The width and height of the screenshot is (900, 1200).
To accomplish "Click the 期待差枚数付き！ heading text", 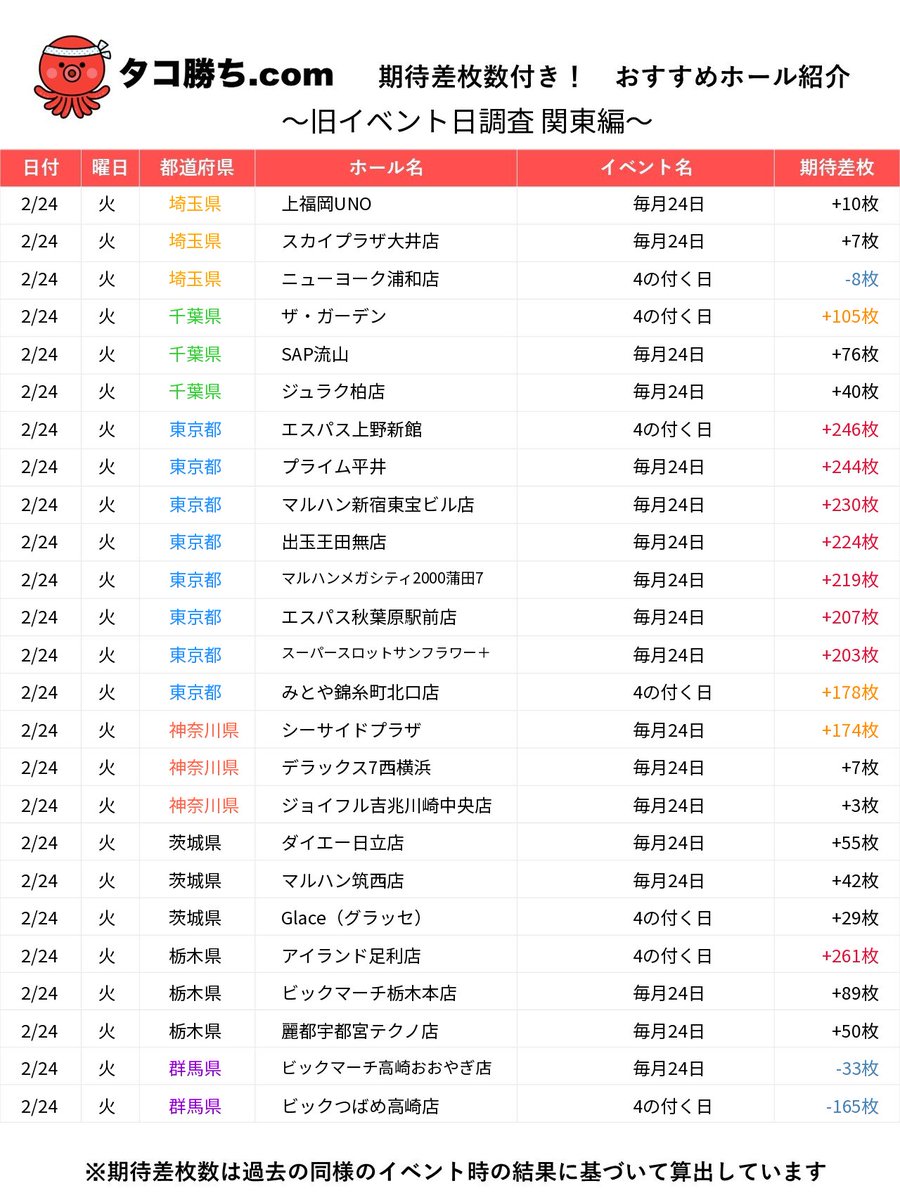I will [x=481, y=76].
